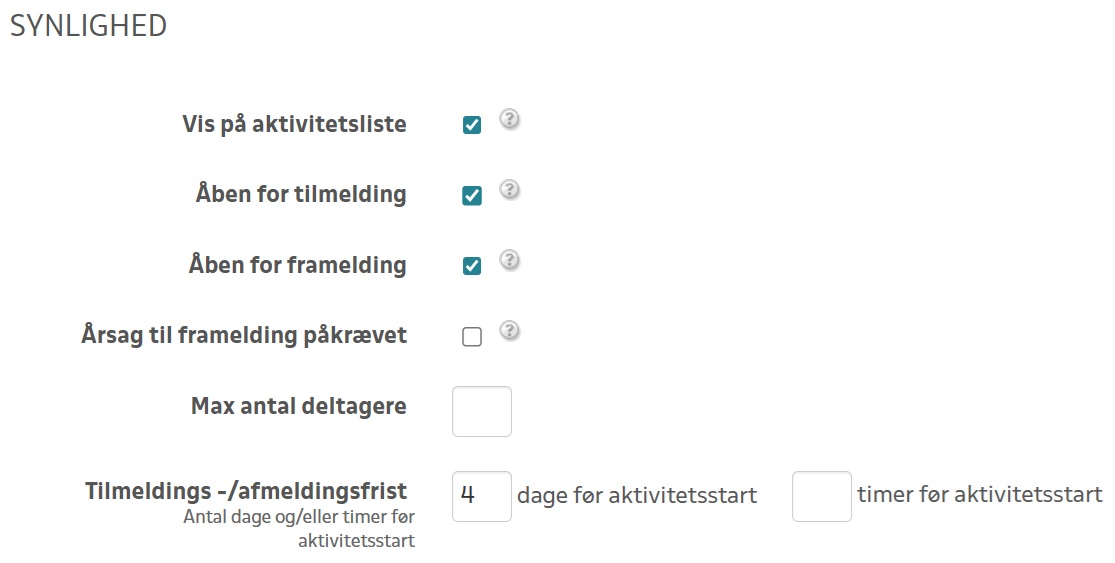Click the 'timer før aktivitetsstart' text
Screen dimensions: 1115x563
click(980, 495)
